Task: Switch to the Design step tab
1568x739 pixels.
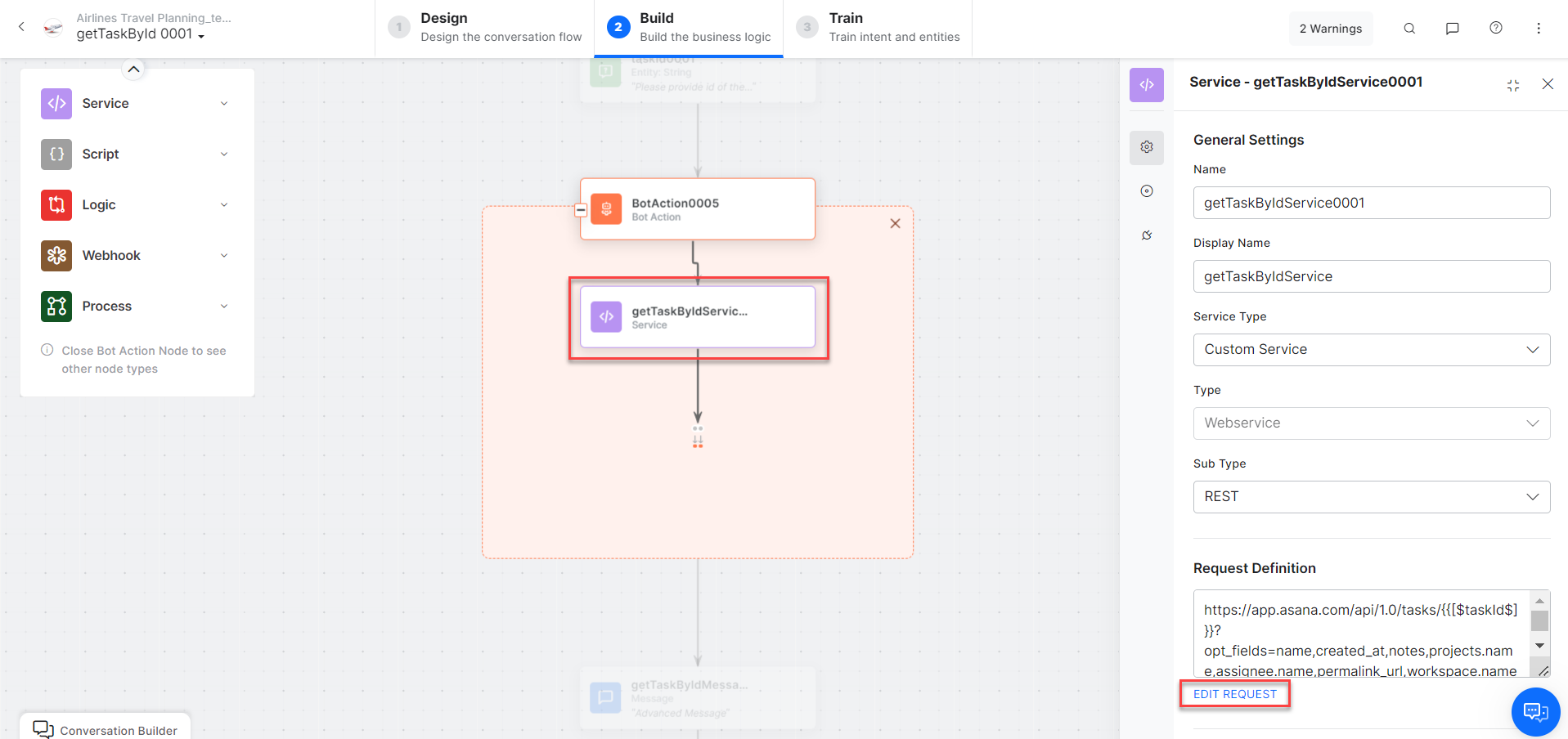Action: [485, 28]
